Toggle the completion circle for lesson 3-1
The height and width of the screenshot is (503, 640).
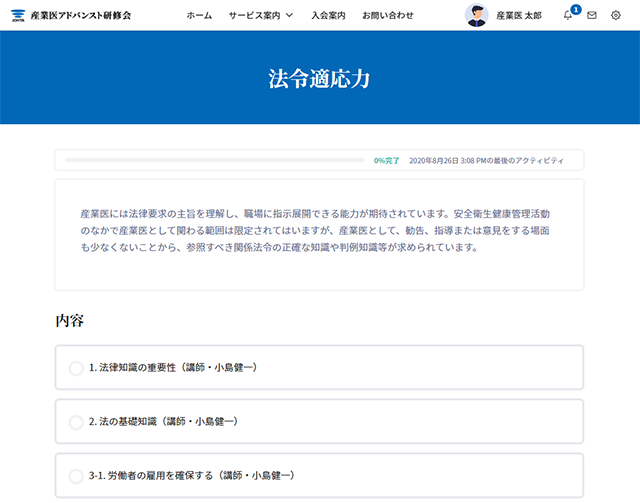[76, 476]
